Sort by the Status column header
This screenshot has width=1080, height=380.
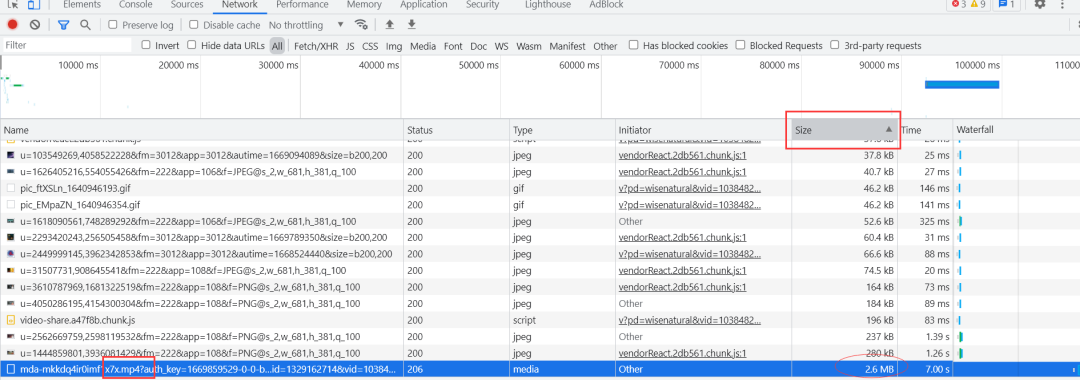click(457, 129)
